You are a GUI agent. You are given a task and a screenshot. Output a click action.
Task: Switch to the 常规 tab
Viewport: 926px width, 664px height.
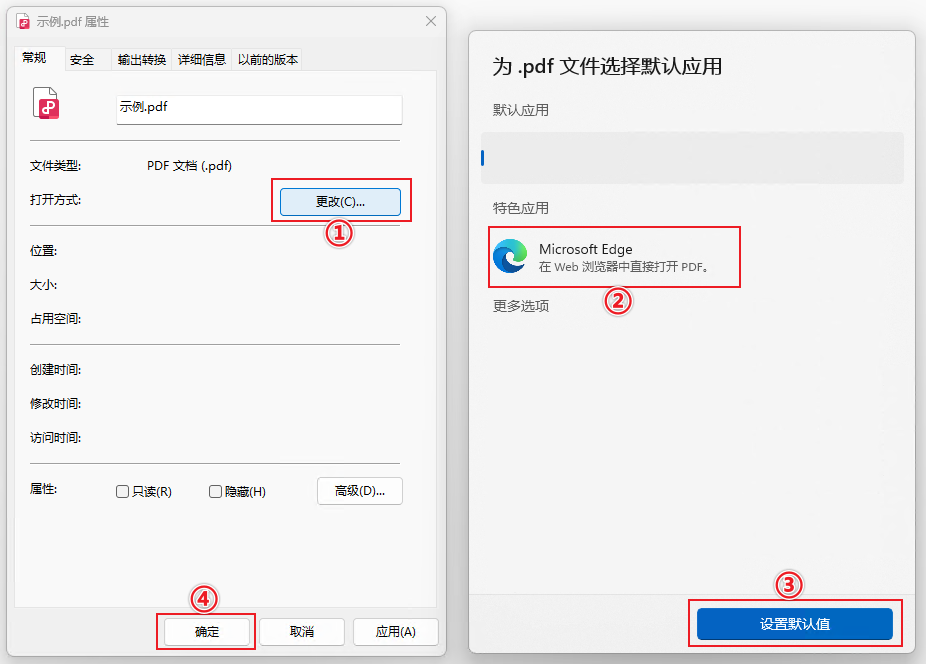click(x=35, y=59)
